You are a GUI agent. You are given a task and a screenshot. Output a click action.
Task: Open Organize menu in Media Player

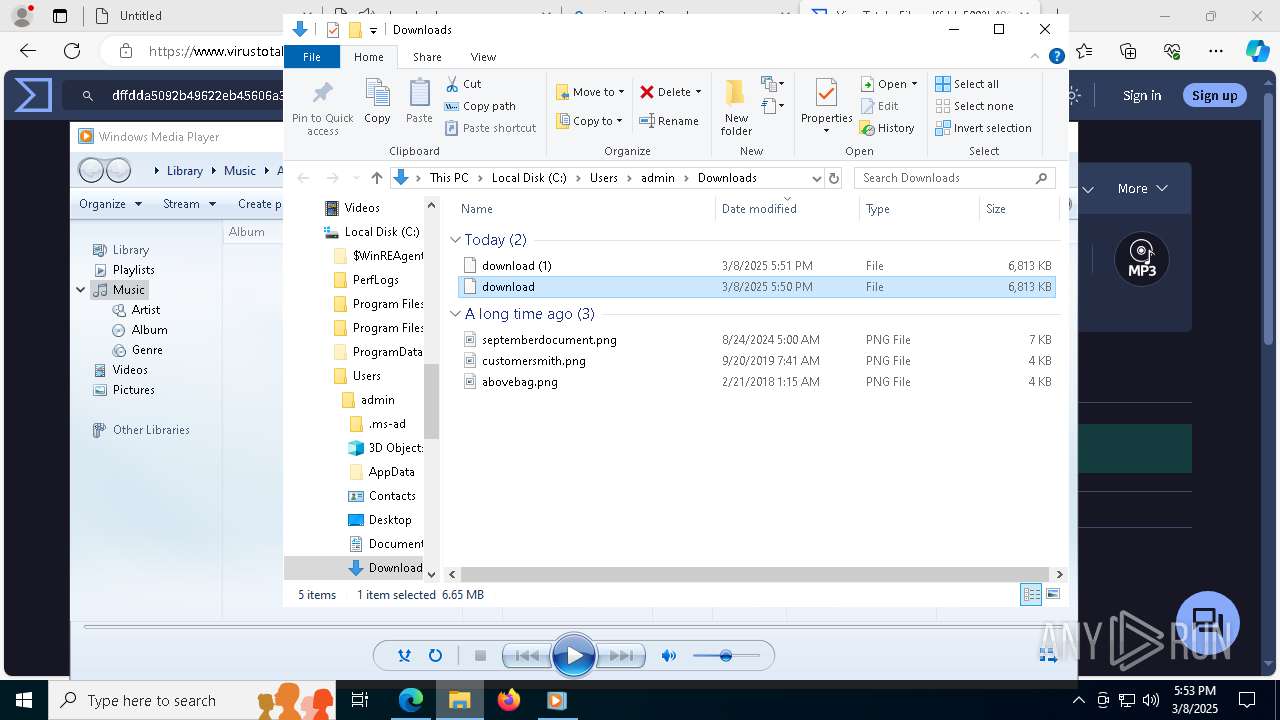109,204
